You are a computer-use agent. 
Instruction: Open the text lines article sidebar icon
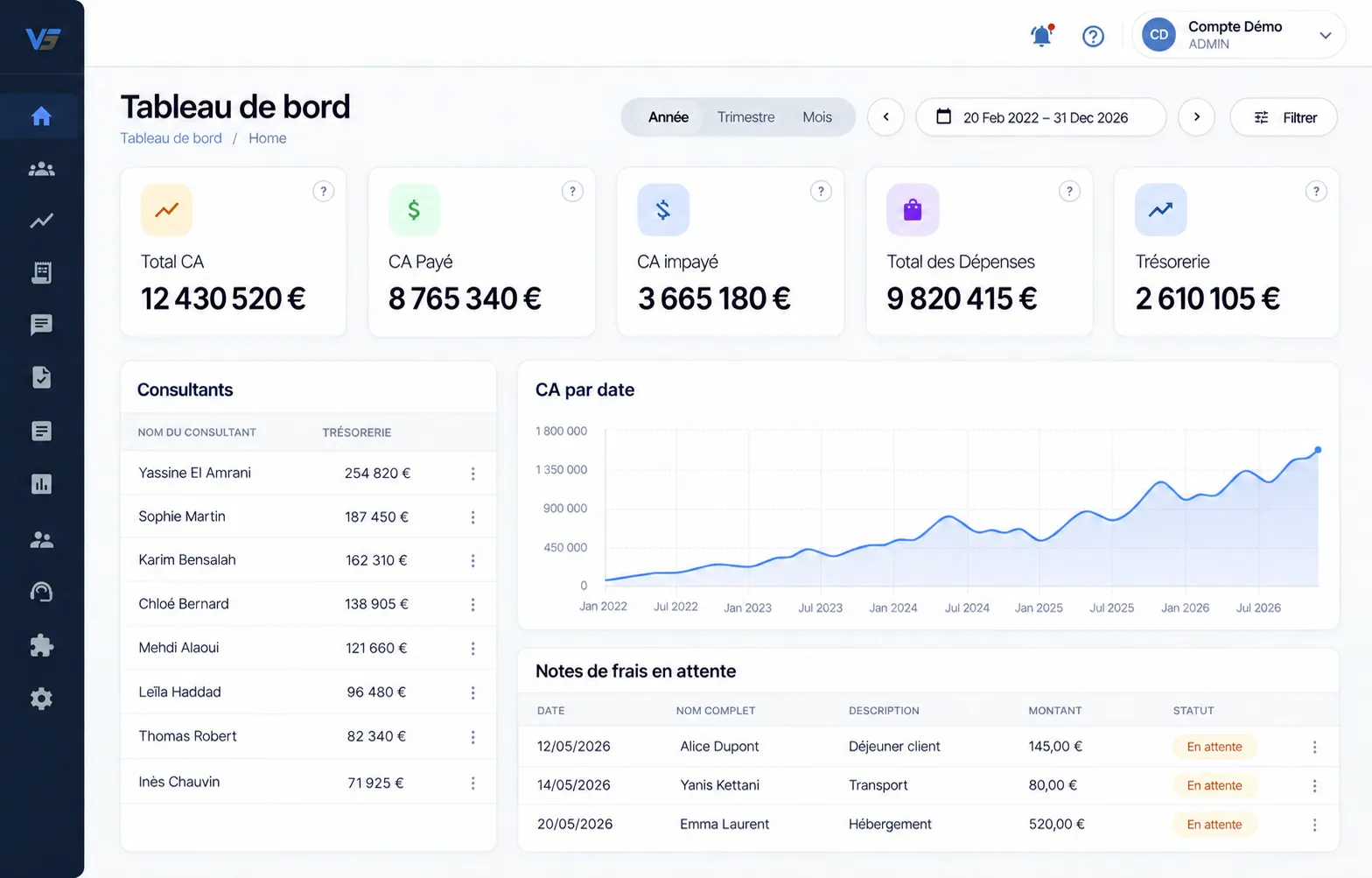[x=41, y=431]
